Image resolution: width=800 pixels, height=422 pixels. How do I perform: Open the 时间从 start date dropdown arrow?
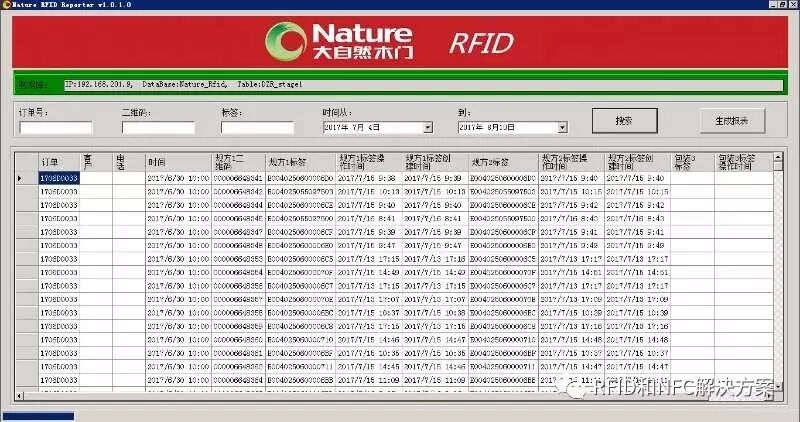coord(428,128)
